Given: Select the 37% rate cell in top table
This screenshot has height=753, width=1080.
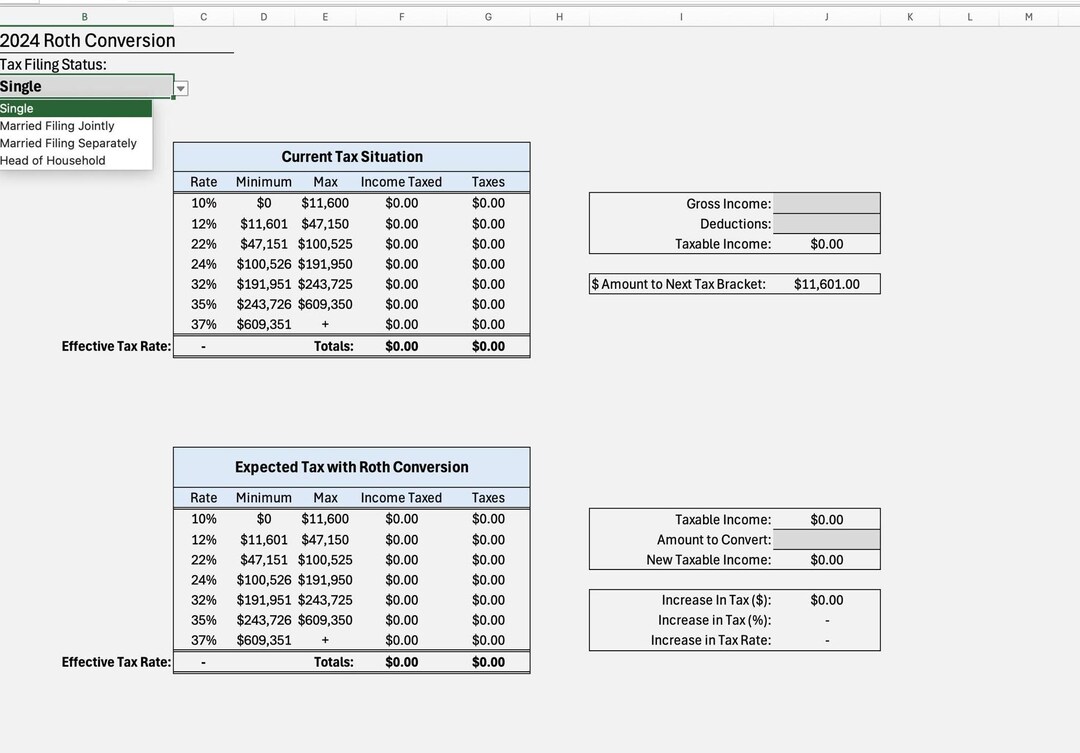Looking at the screenshot, I should click(x=203, y=324).
